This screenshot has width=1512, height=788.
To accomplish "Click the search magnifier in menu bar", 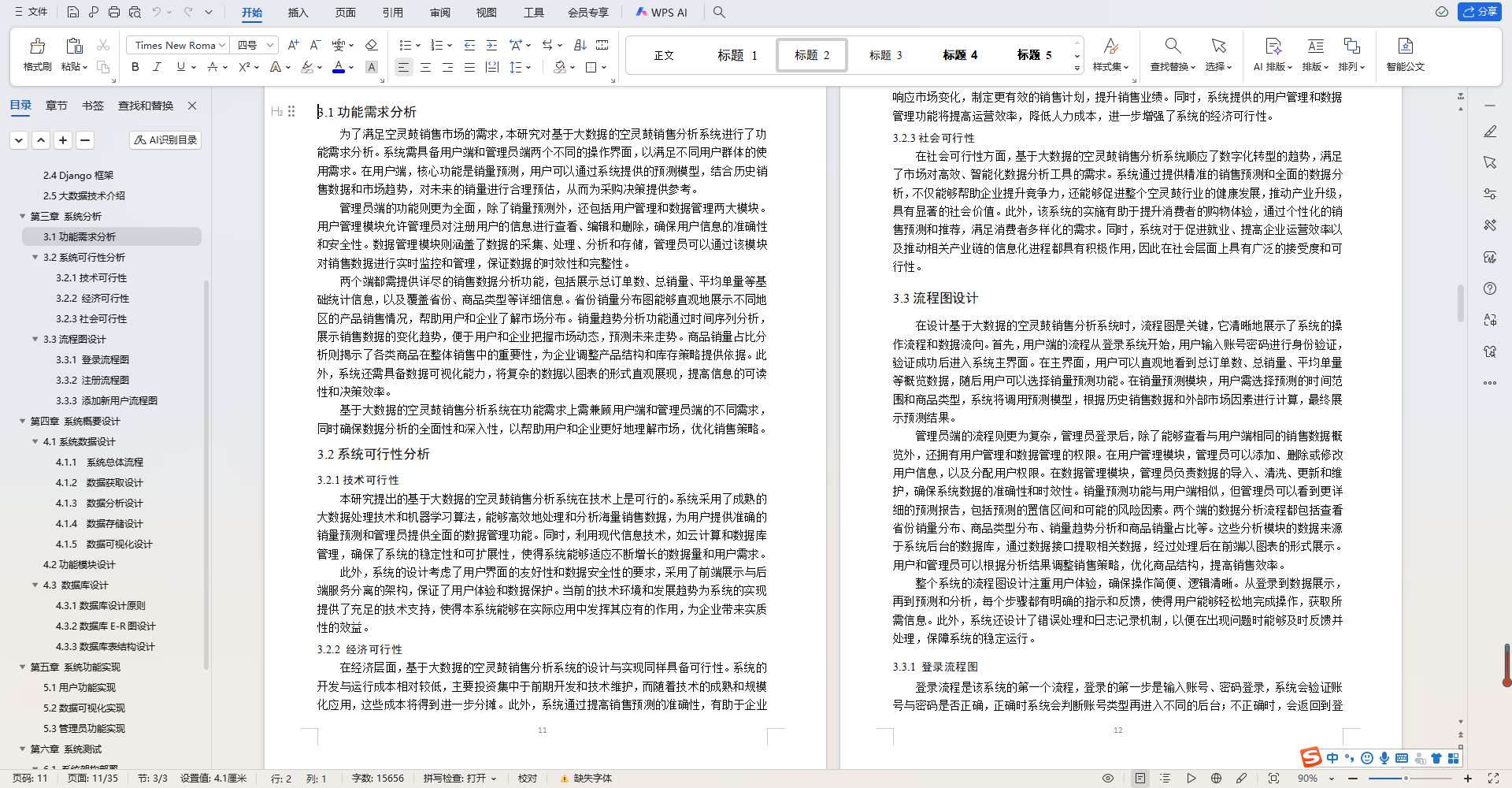I will pos(719,12).
